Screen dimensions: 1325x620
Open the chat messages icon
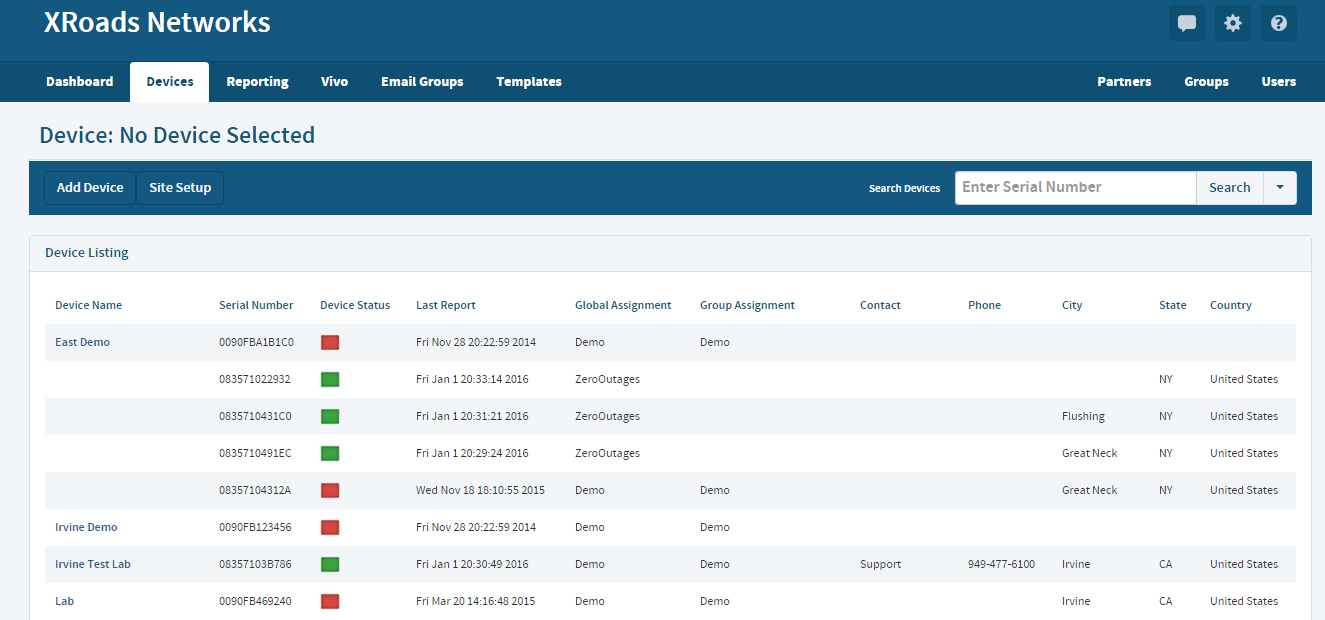click(x=1187, y=23)
